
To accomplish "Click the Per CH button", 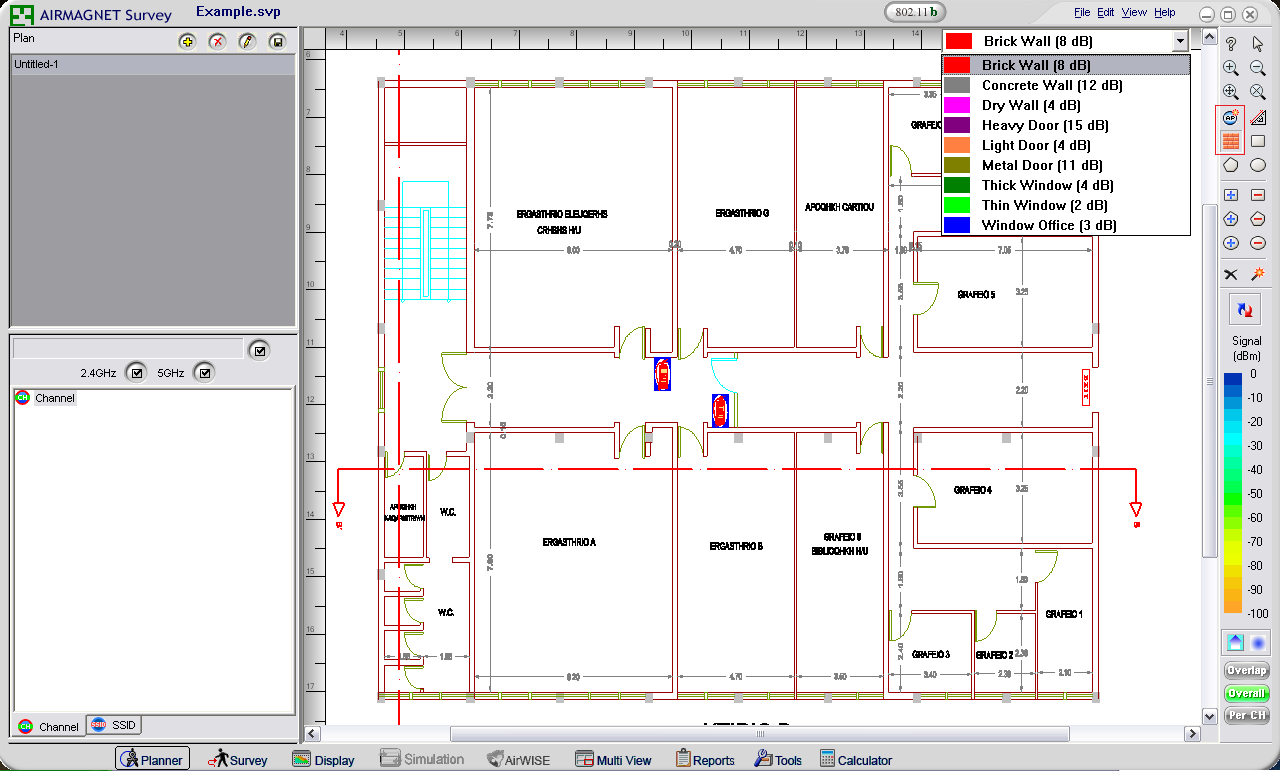I will [1247, 715].
